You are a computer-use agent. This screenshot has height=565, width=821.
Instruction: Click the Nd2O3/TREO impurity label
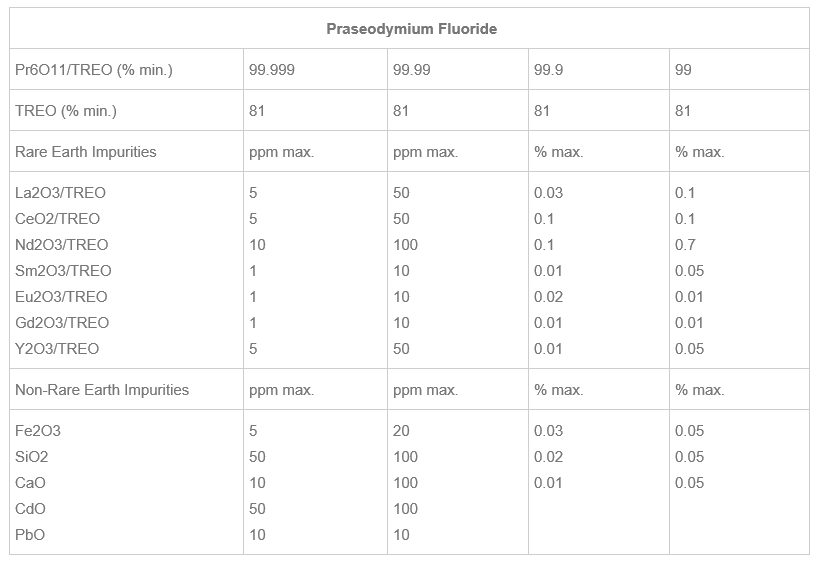62,245
